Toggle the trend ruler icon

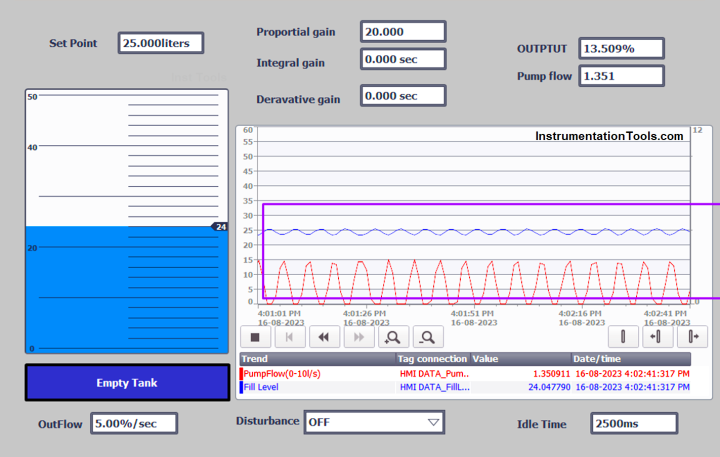click(623, 337)
